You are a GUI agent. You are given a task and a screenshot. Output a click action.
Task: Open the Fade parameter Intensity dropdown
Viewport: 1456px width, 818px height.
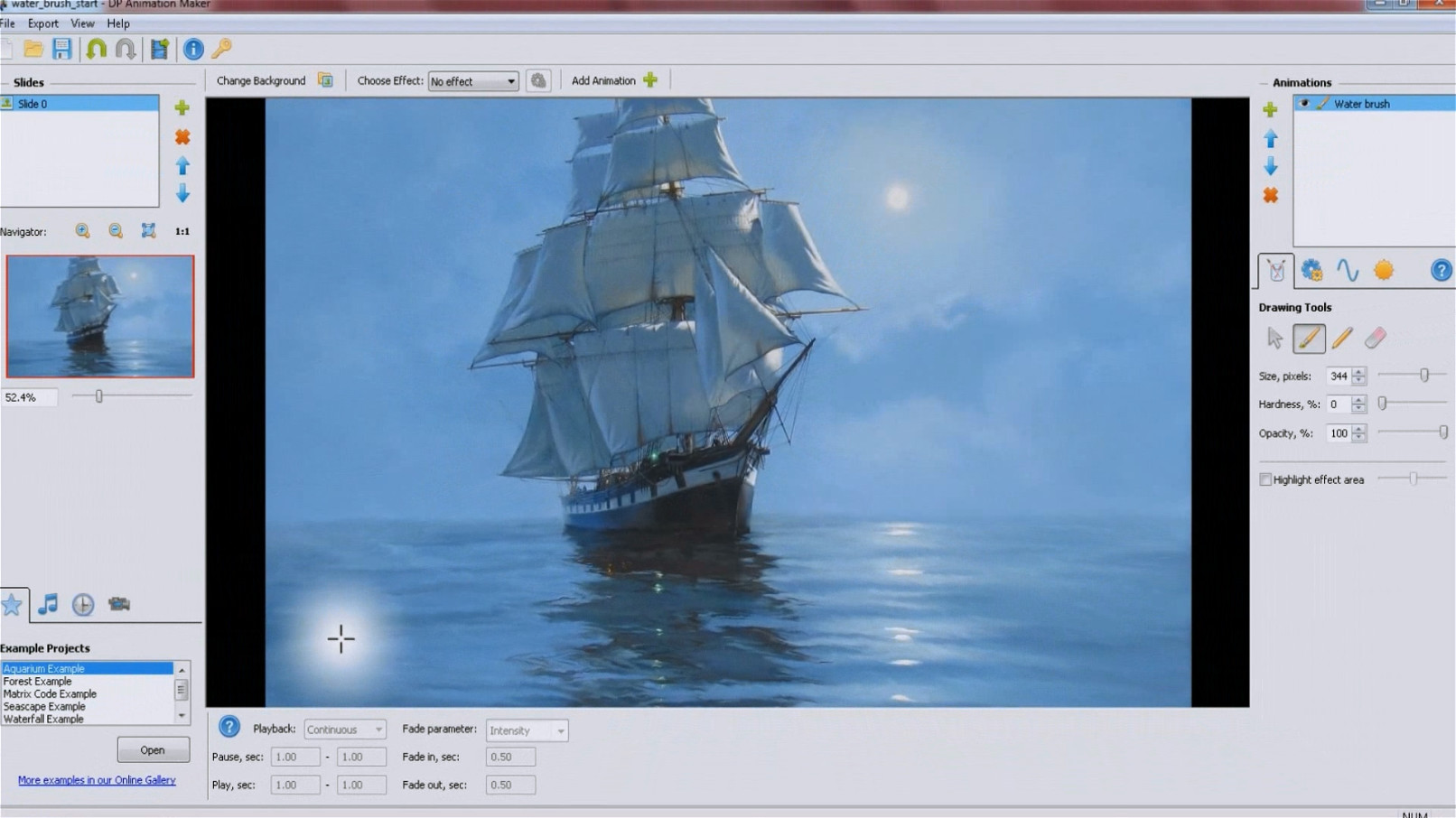[527, 730]
